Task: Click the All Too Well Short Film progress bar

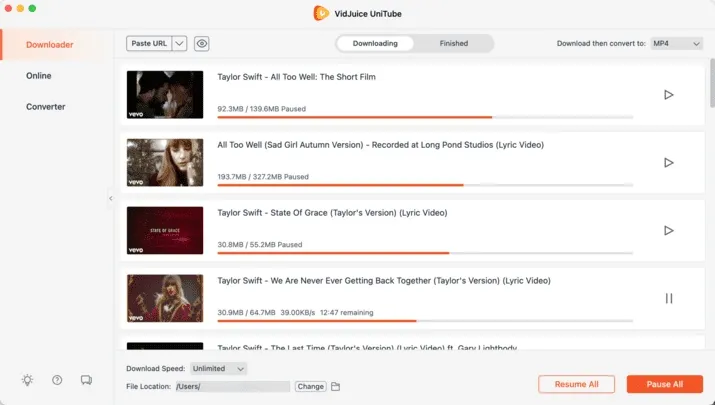Action: 425,117
